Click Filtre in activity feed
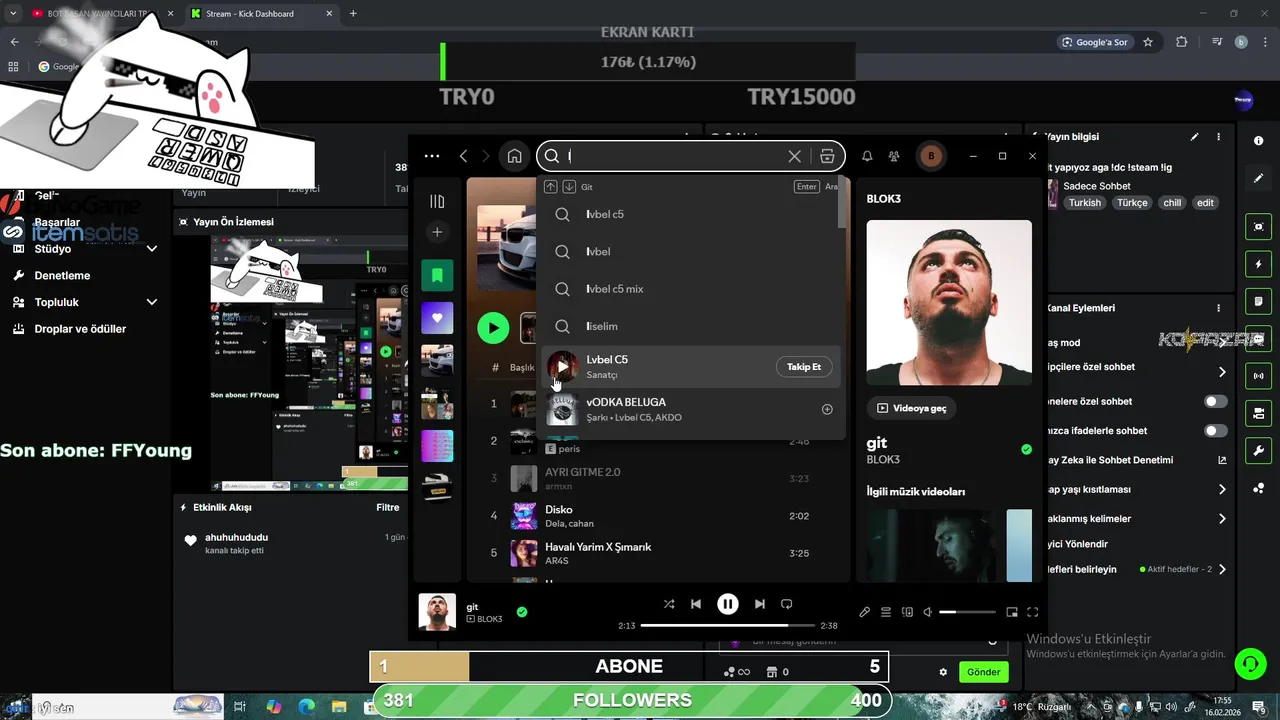 pyautogui.click(x=388, y=507)
